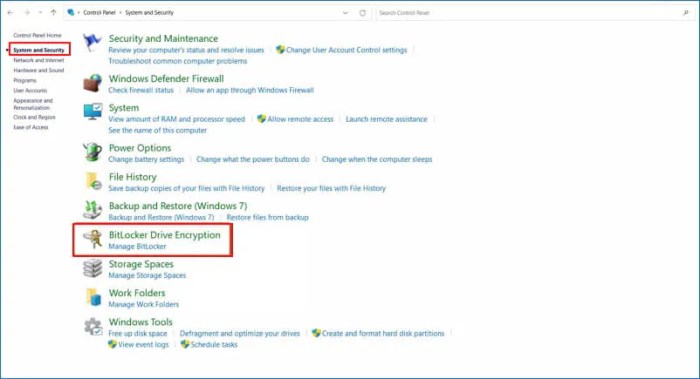Select Hardware and Sound in sidebar
Image resolution: width=700 pixels, height=379 pixels.
(38, 70)
